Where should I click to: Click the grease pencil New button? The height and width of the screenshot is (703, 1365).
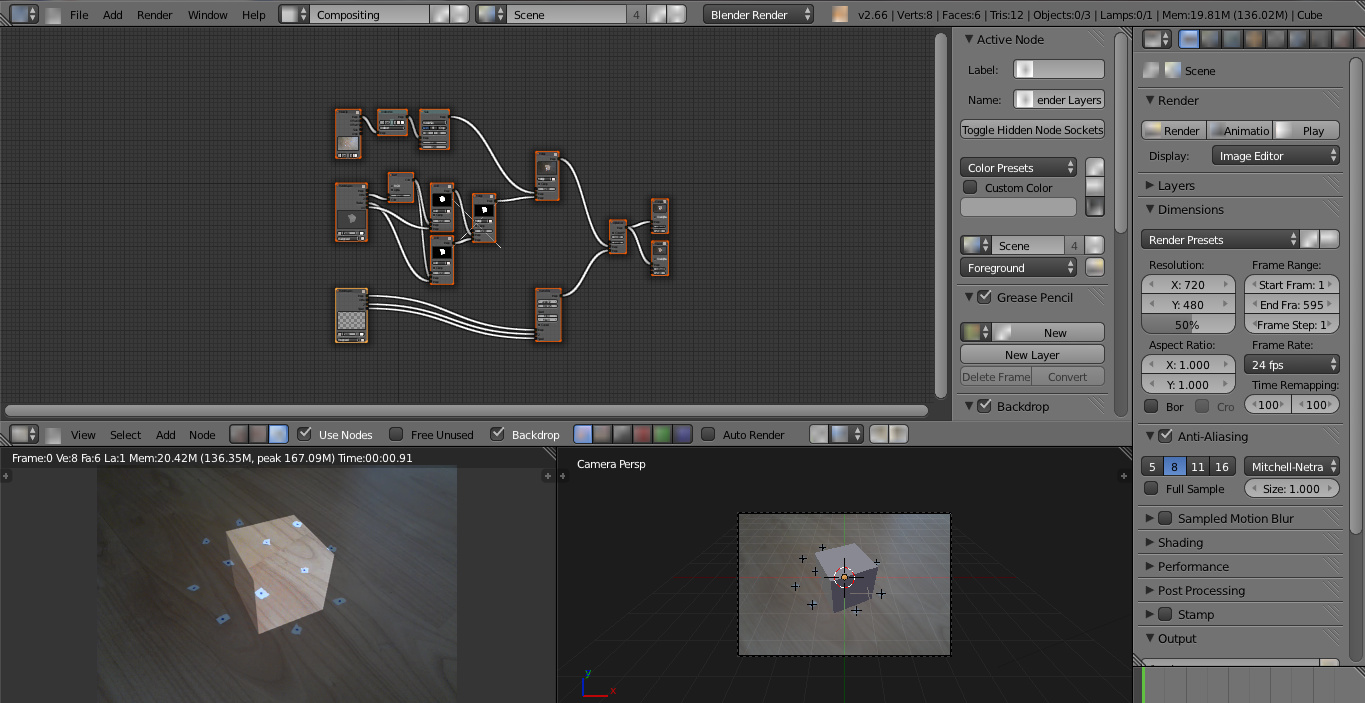coord(1055,332)
